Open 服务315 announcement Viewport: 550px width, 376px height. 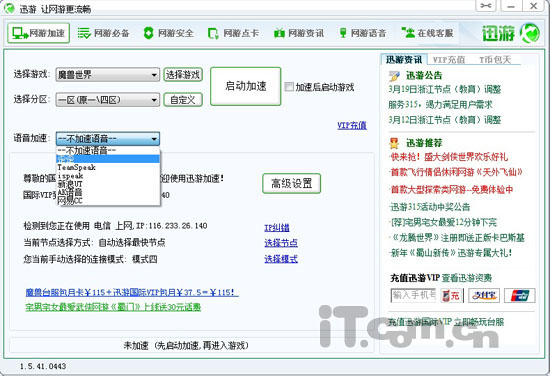[x=440, y=105]
